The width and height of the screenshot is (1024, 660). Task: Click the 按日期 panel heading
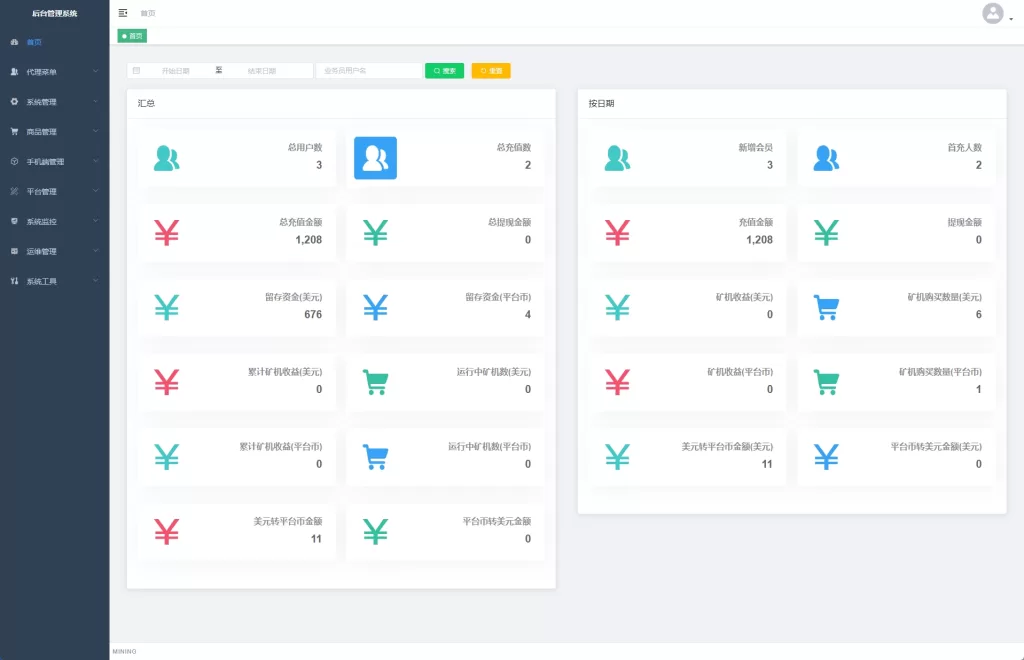601,103
